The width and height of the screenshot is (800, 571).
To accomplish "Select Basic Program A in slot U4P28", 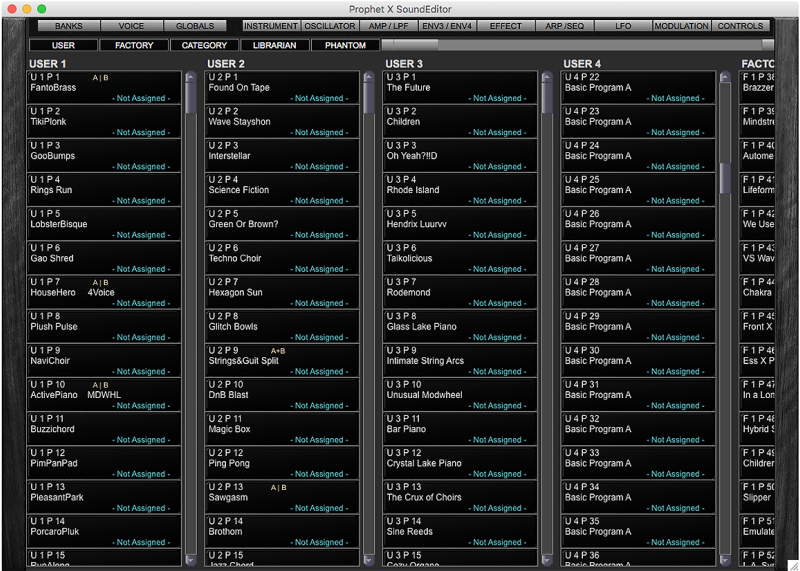I will click(598, 293).
